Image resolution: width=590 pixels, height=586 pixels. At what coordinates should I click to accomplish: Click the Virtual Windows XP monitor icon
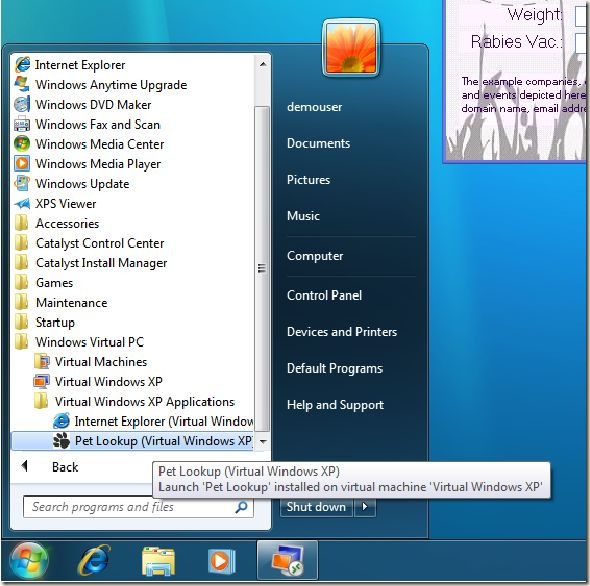pos(41,381)
